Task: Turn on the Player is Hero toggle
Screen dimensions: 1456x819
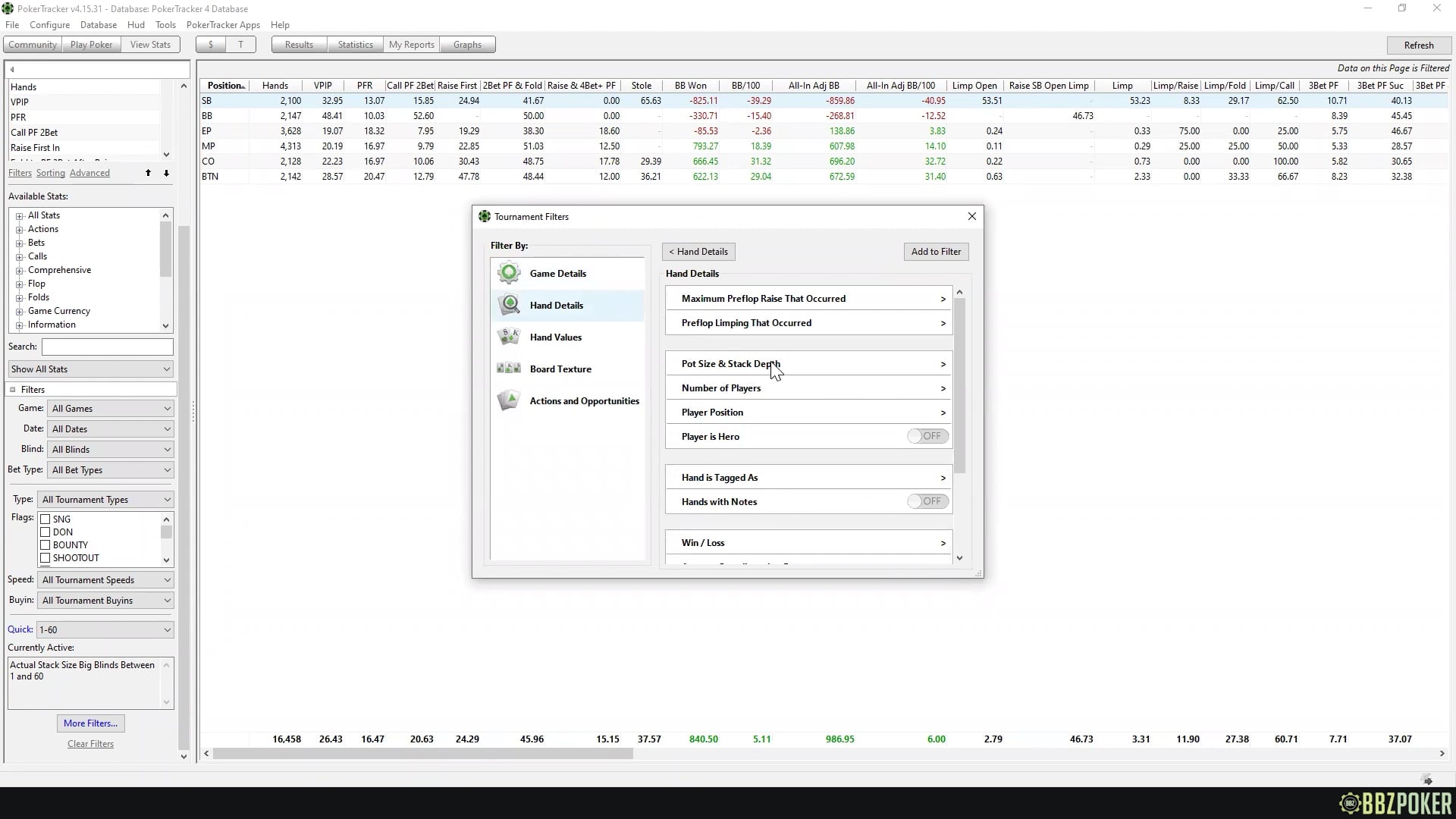Action: [x=927, y=436]
